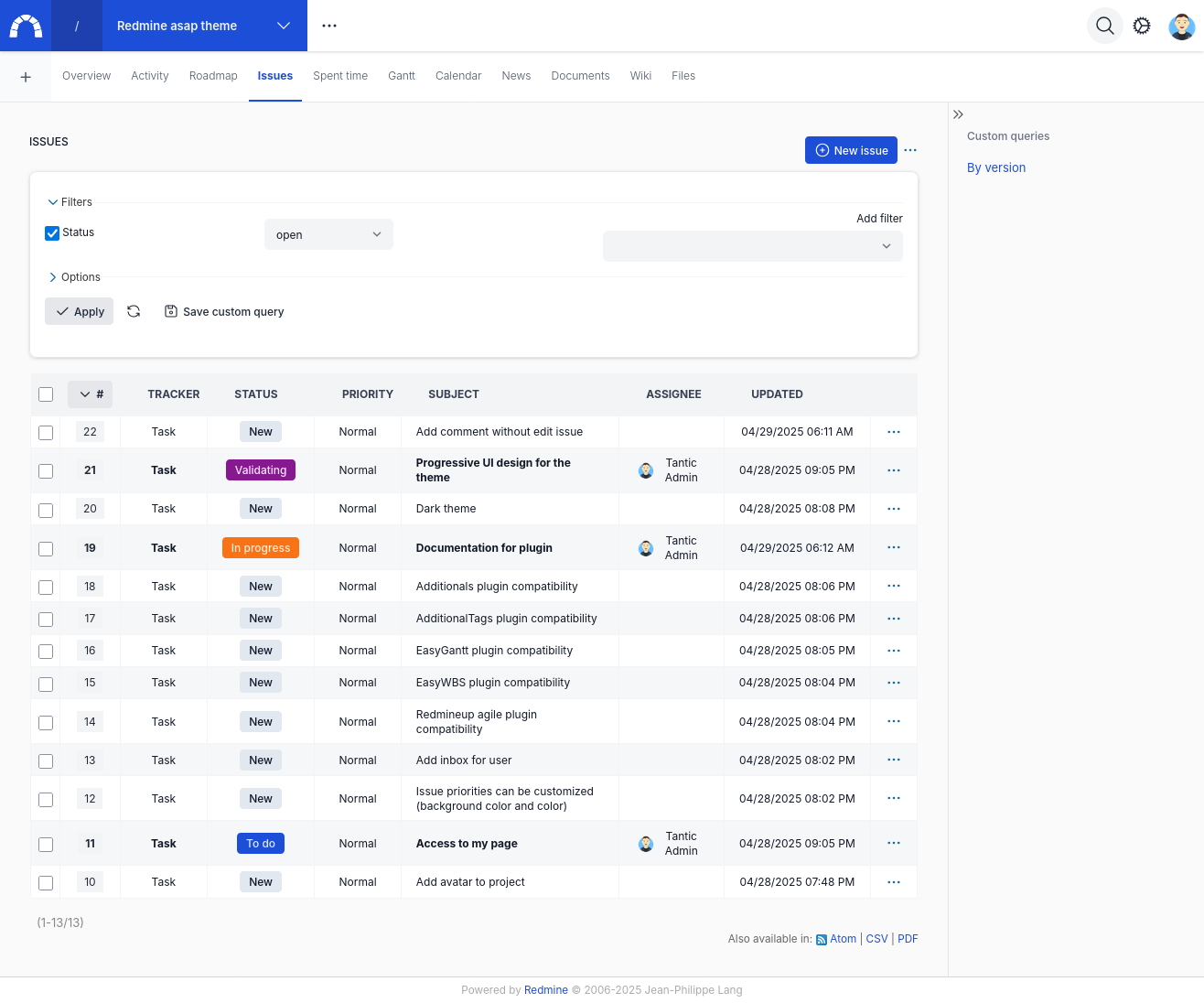Viewport: 1204px width, 1003px height.
Task: Open actions menu for issue 15
Action: (x=894, y=683)
